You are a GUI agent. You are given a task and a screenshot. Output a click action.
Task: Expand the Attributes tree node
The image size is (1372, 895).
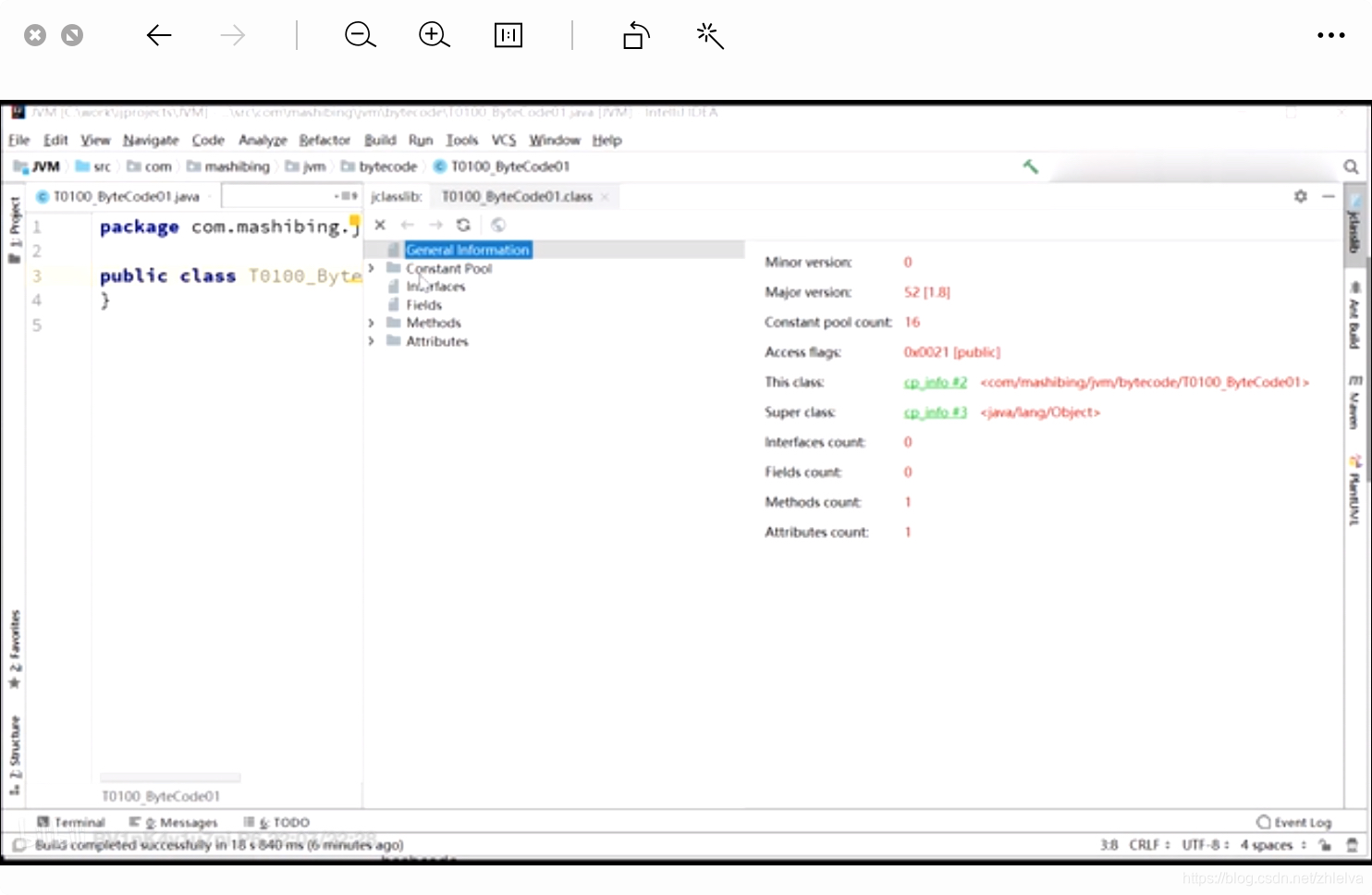[372, 341]
